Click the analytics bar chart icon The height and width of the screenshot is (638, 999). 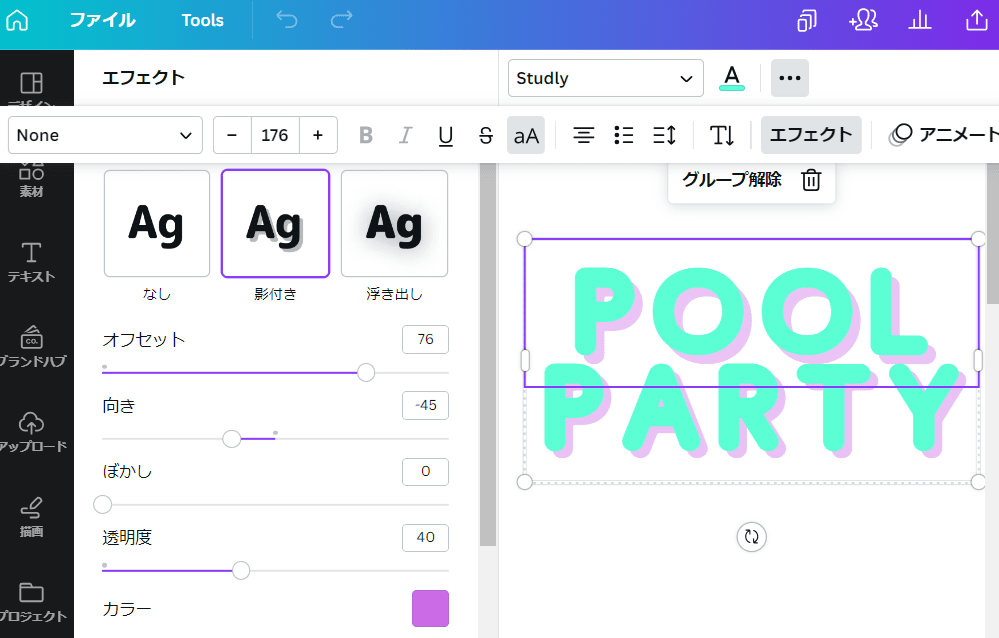(919, 20)
